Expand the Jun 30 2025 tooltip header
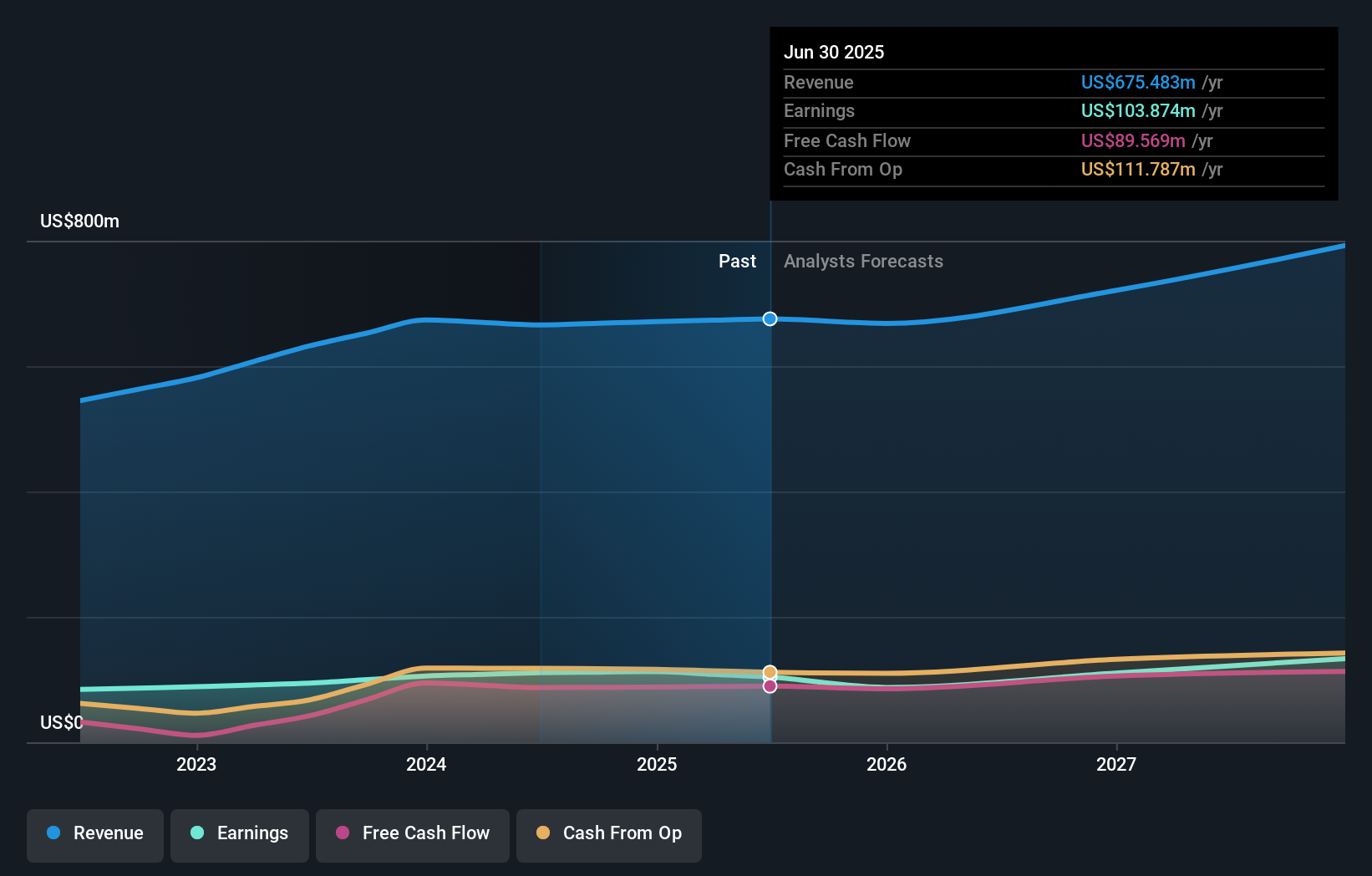This screenshot has width=1372, height=876. [x=834, y=52]
